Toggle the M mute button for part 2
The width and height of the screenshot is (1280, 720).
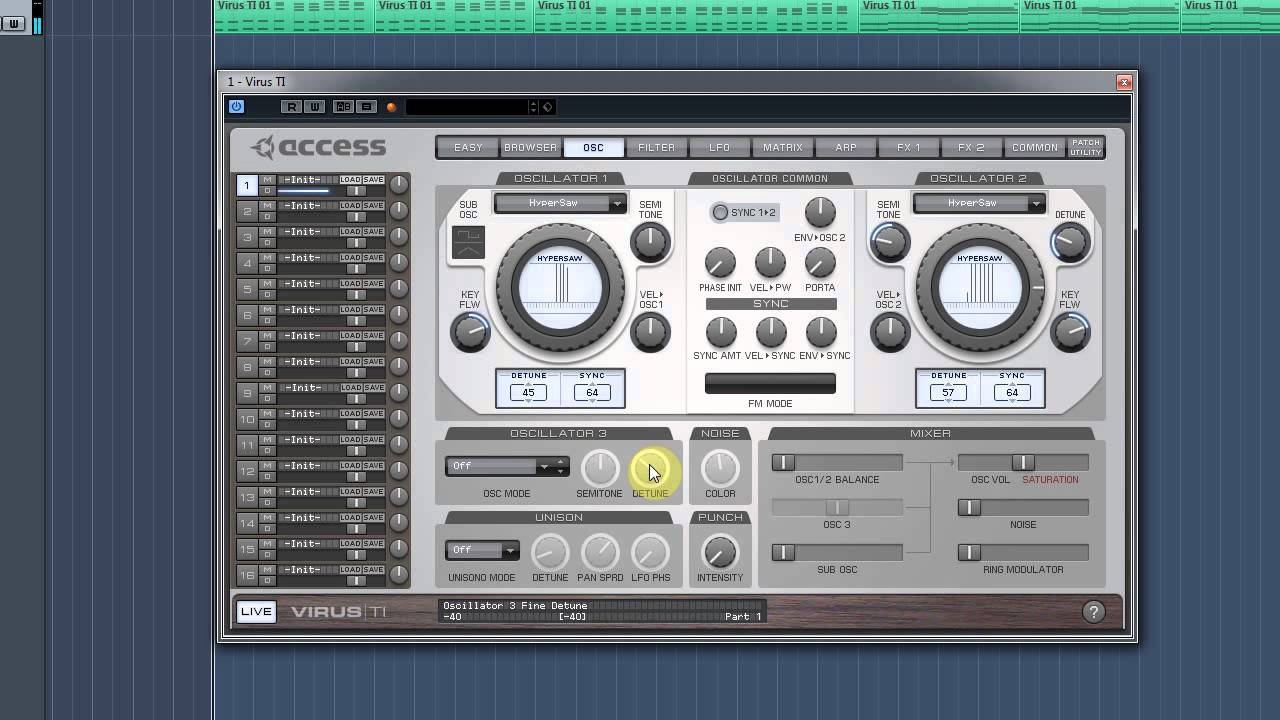(x=267, y=206)
